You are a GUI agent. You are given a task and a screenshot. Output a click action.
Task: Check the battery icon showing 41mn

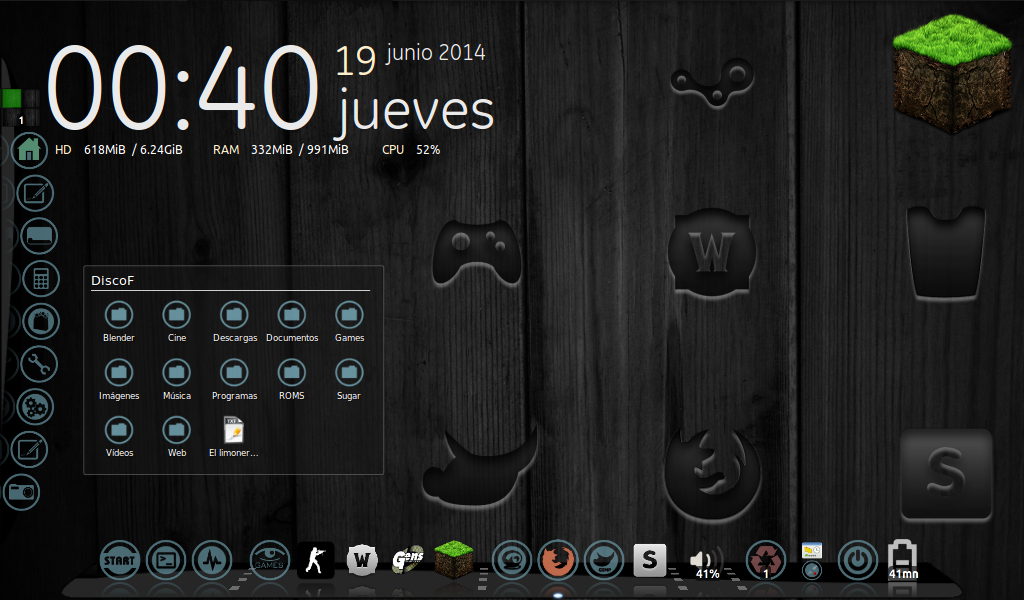coord(903,560)
